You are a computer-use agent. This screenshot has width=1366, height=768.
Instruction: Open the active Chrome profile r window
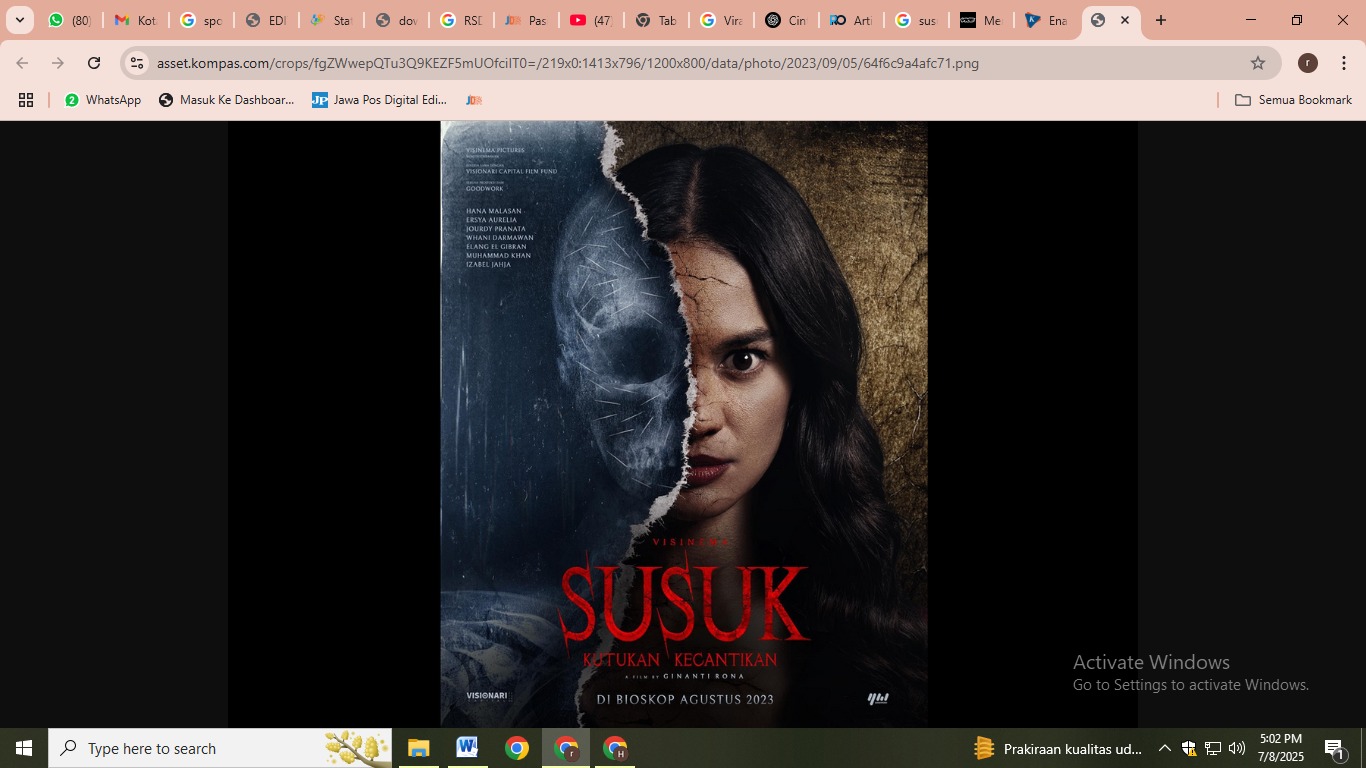(x=566, y=748)
